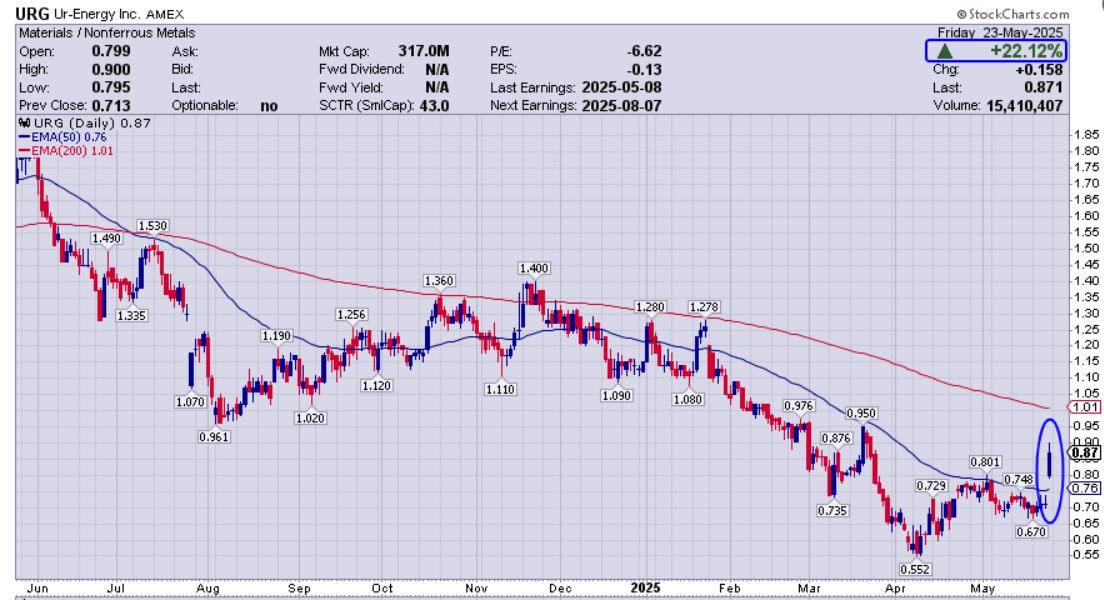Click the 0.748 price label
The height and width of the screenshot is (600, 1104).
pos(1018,480)
